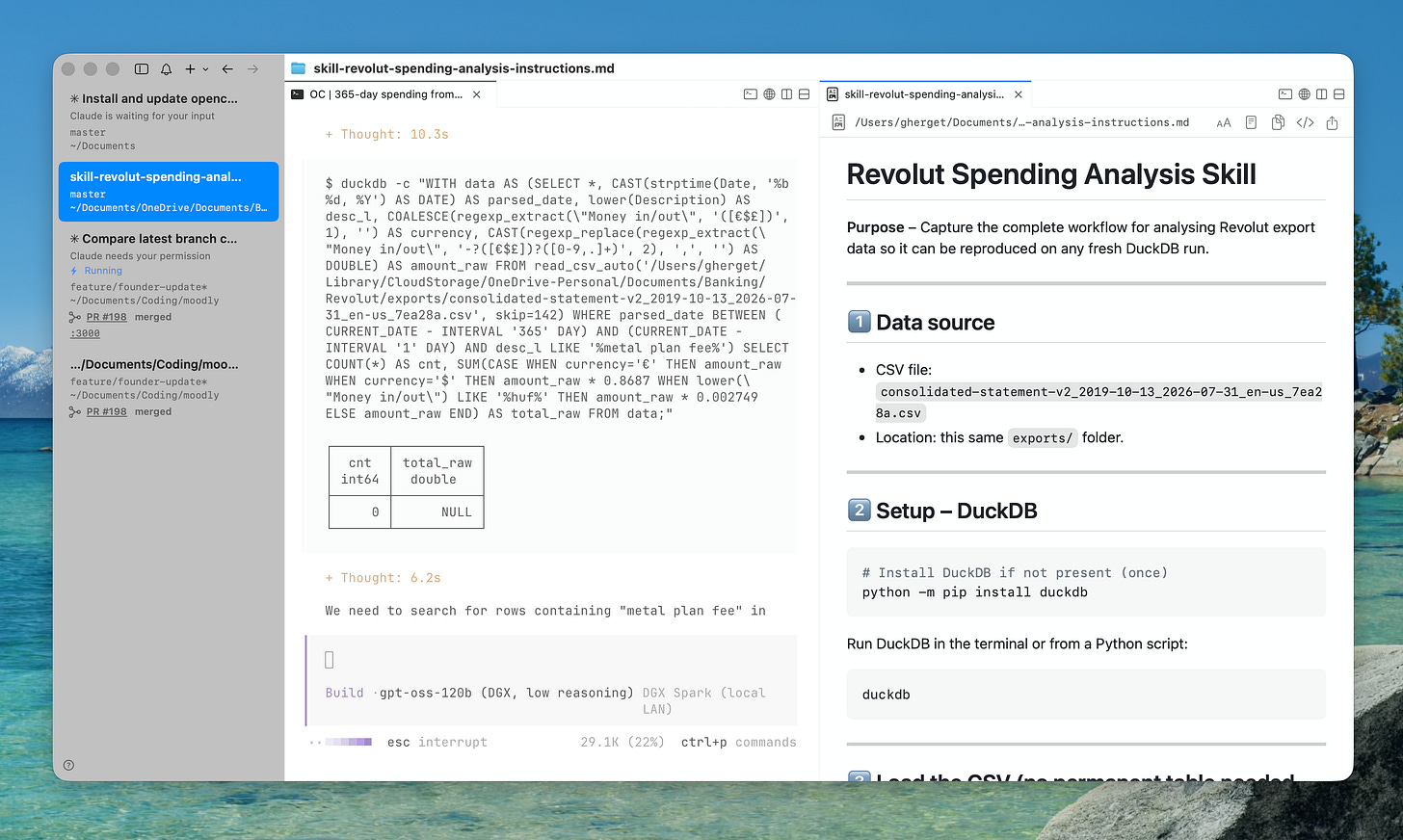
Task: Switch to the OC 365-day spending tab
Action: tap(385, 94)
